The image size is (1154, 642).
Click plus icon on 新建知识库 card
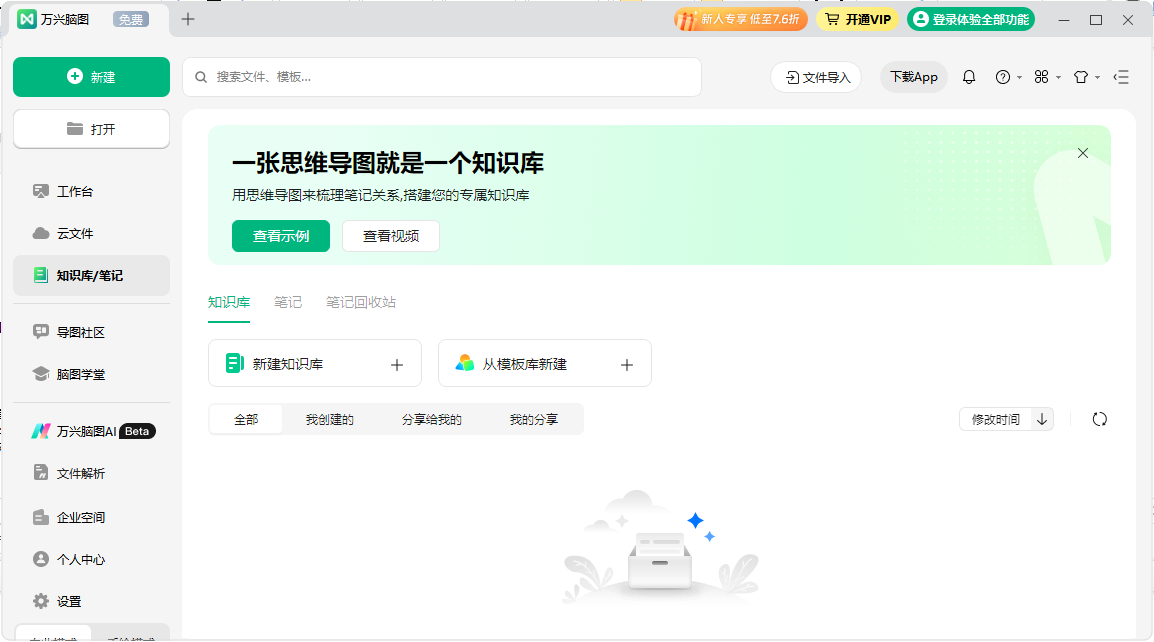click(397, 364)
